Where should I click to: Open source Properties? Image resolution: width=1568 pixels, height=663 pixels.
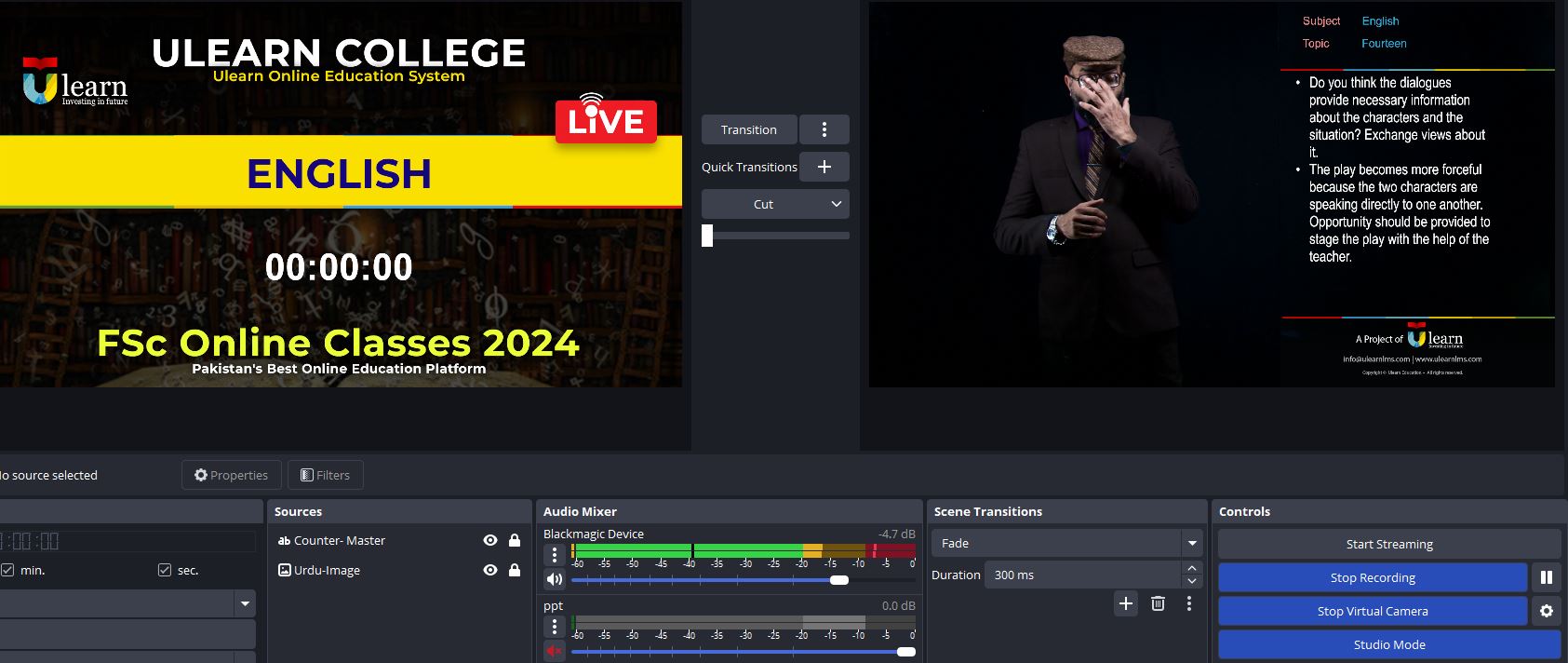[231, 475]
